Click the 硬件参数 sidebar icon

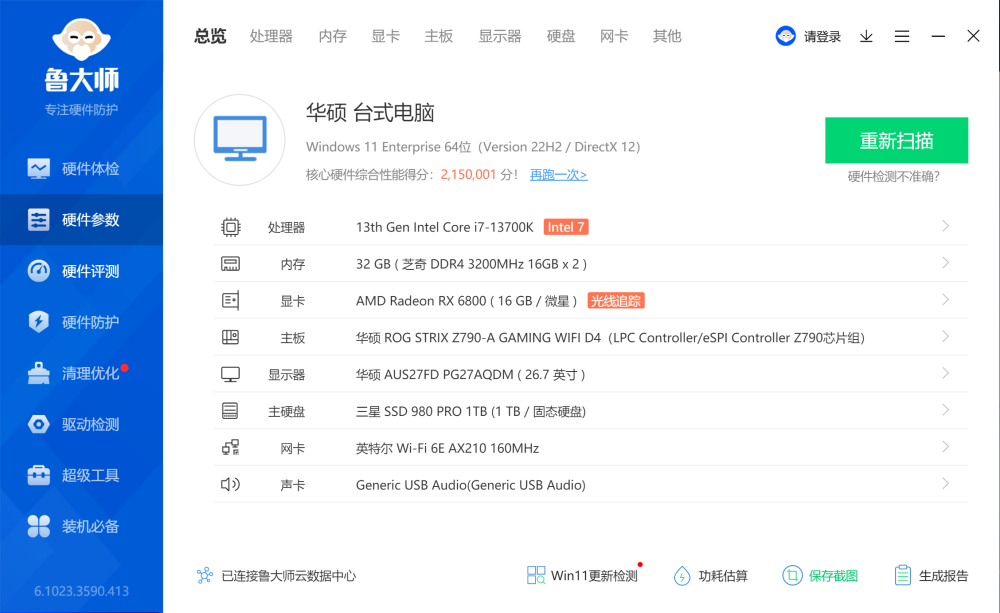(38, 219)
